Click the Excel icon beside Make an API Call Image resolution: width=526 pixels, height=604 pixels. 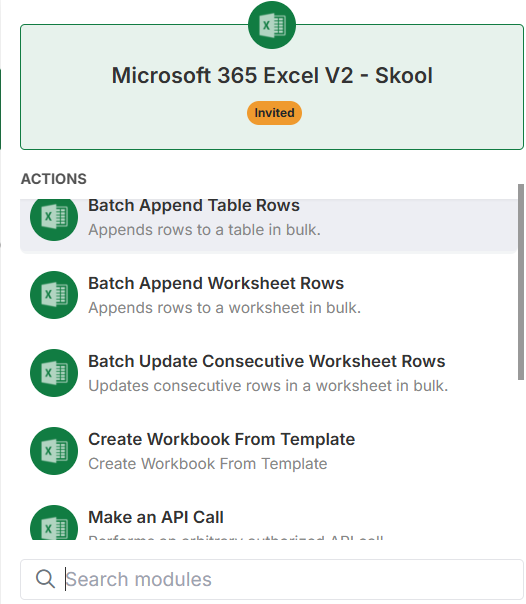point(54,522)
